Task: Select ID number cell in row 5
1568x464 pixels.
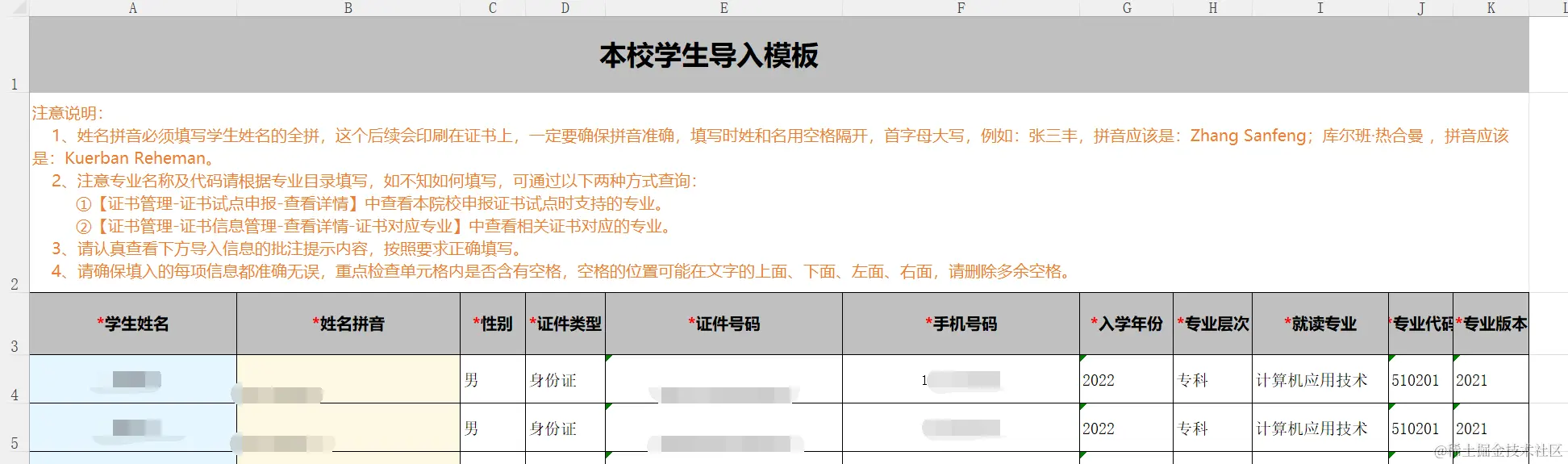Action: pos(724,428)
